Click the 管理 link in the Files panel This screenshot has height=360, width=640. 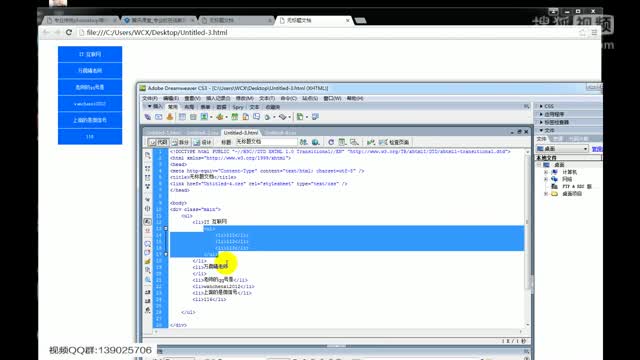[x=597, y=149]
